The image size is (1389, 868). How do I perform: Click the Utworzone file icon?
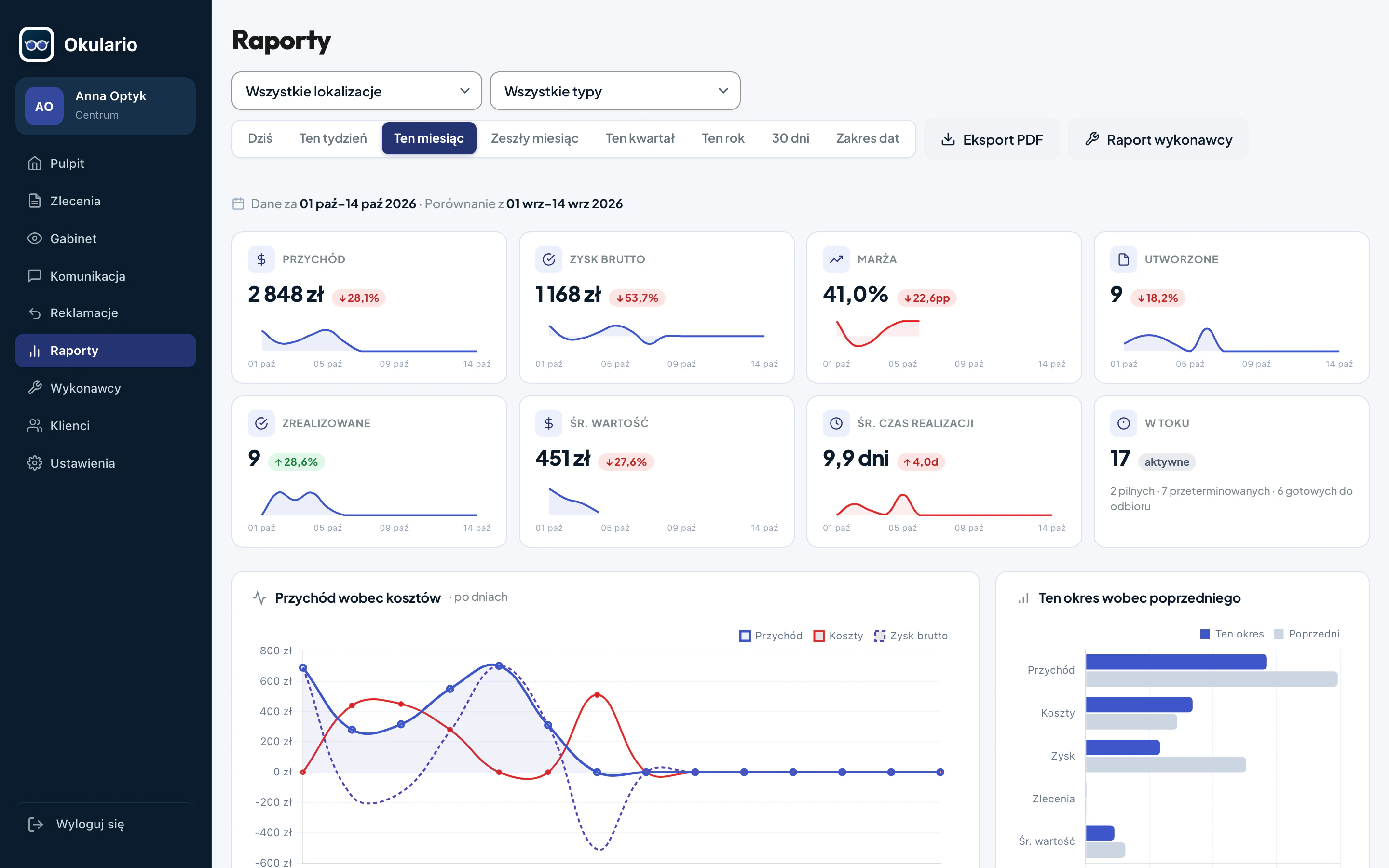tap(1123, 259)
